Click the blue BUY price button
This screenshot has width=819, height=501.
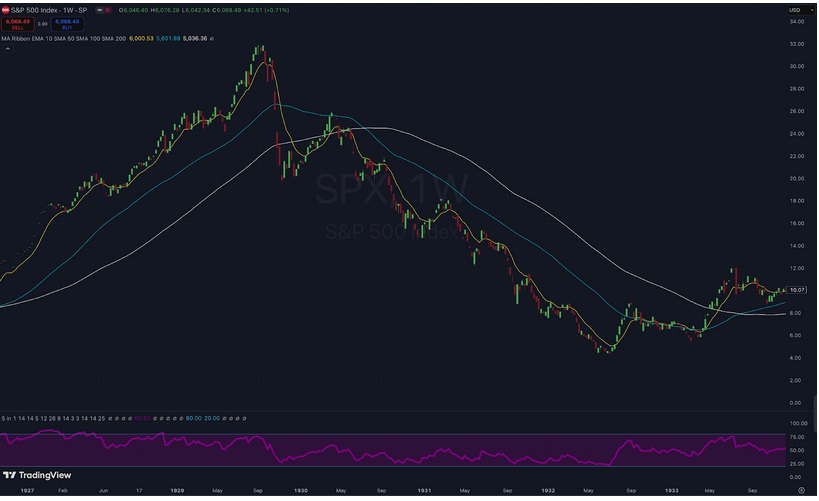[67, 23]
